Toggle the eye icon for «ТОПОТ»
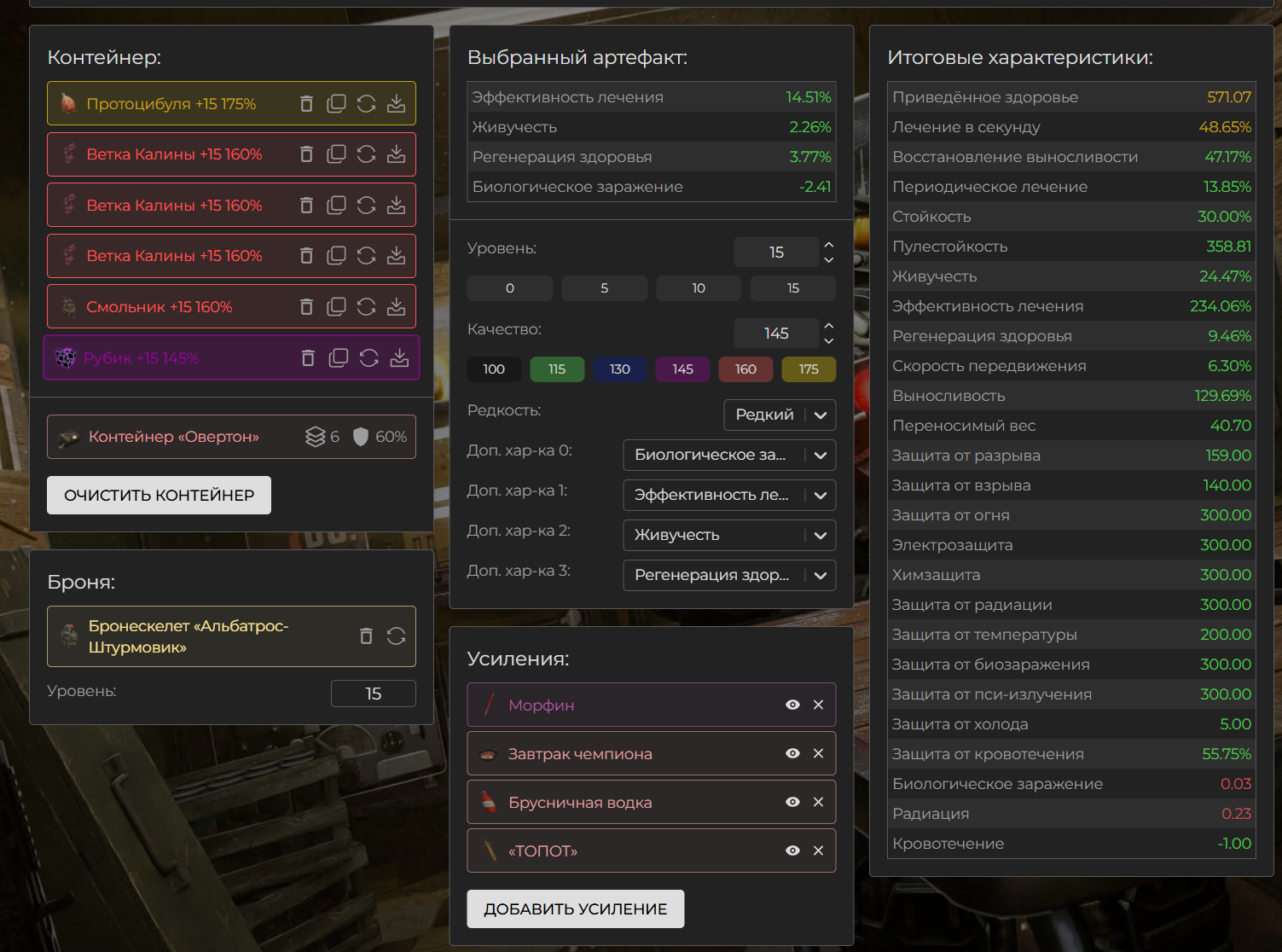 pos(792,850)
